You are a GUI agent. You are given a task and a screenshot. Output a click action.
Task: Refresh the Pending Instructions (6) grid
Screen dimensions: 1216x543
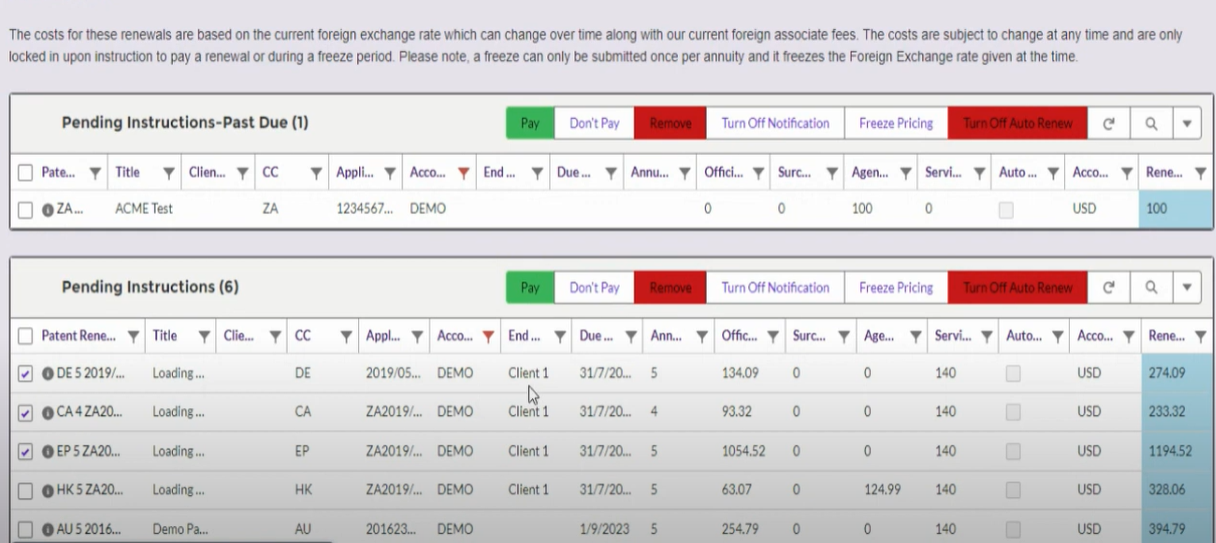pyautogui.click(x=1108, y=288)
